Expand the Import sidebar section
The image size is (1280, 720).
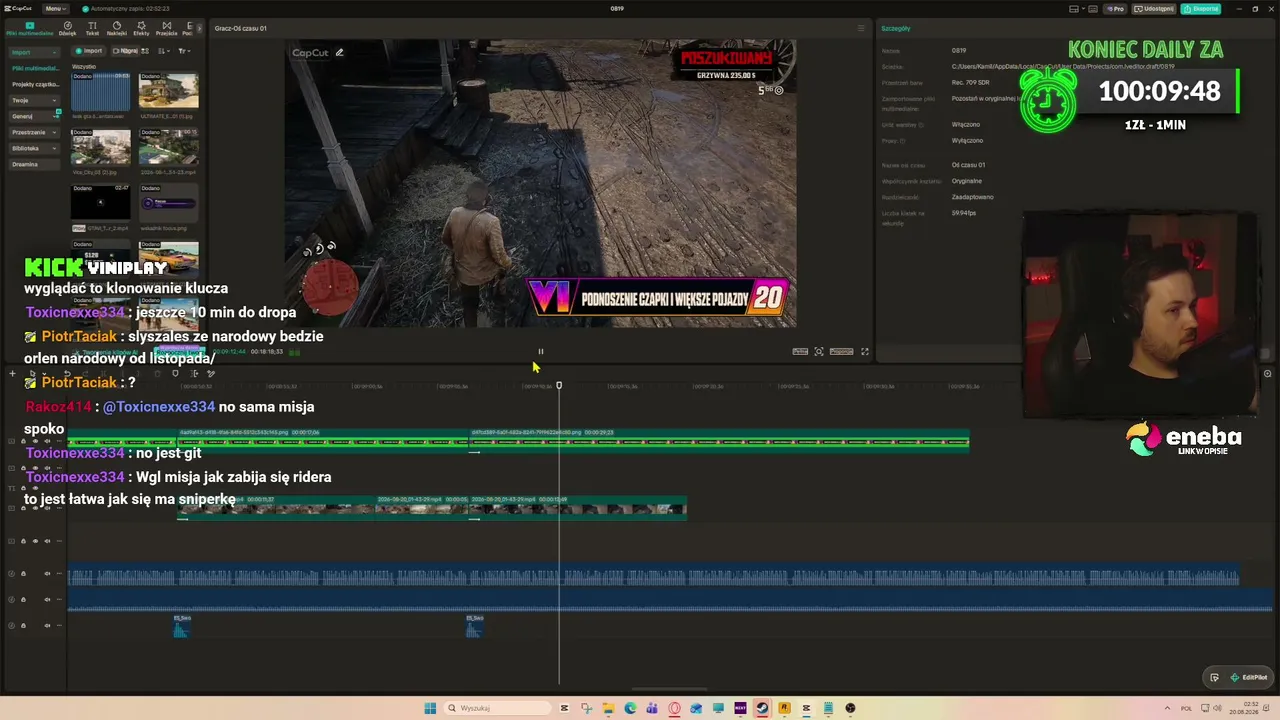33,52
